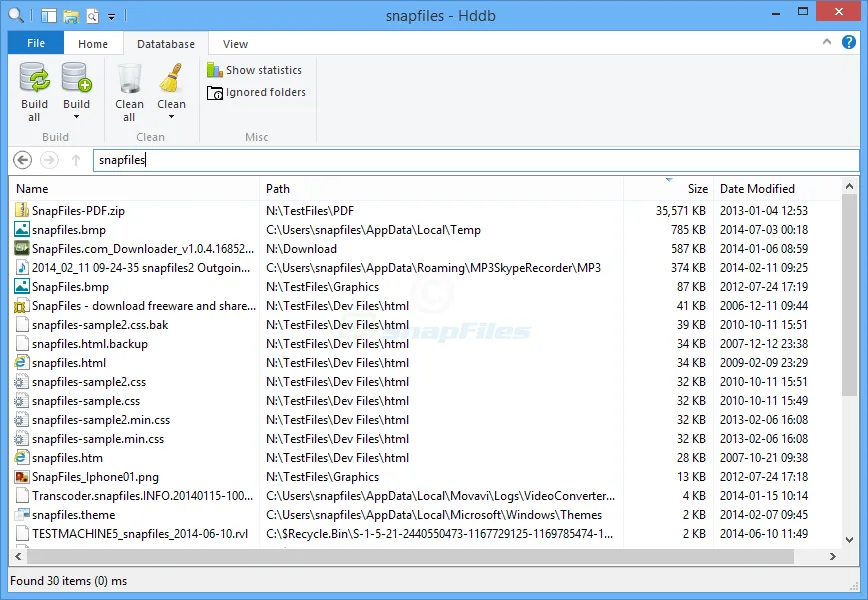Image resolution: width=868 pixels, height=600 pixels.
Task: Sort by the Path column header
Action: (x=441, y=189)
